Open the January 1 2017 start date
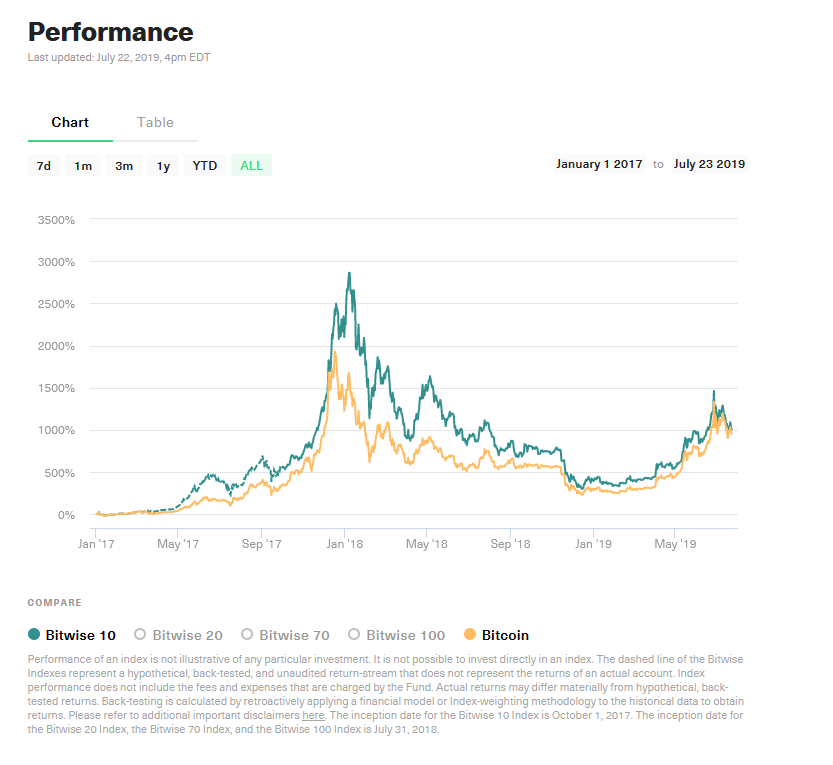 [599, 164]
